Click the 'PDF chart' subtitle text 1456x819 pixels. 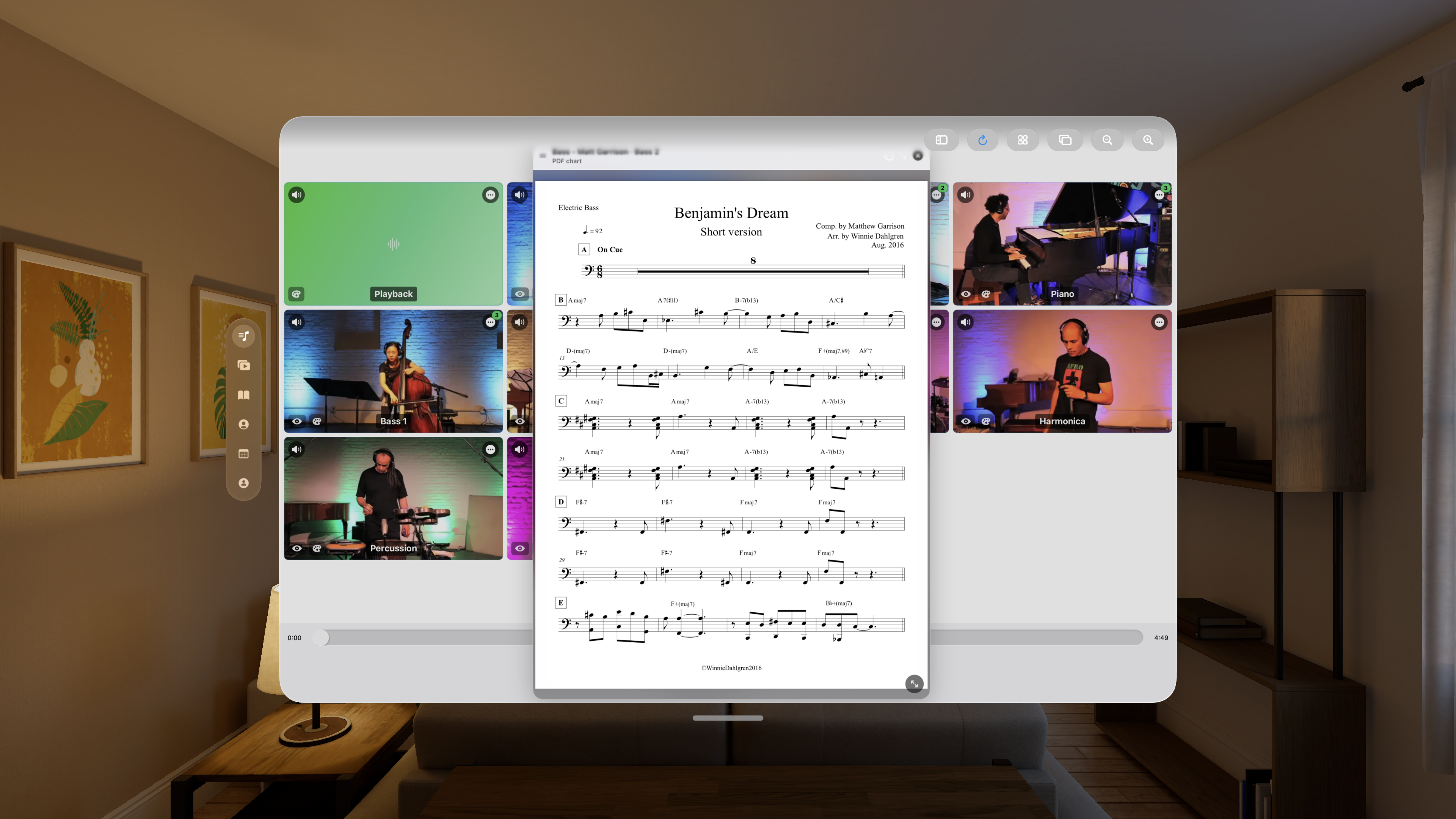point(566,161)
